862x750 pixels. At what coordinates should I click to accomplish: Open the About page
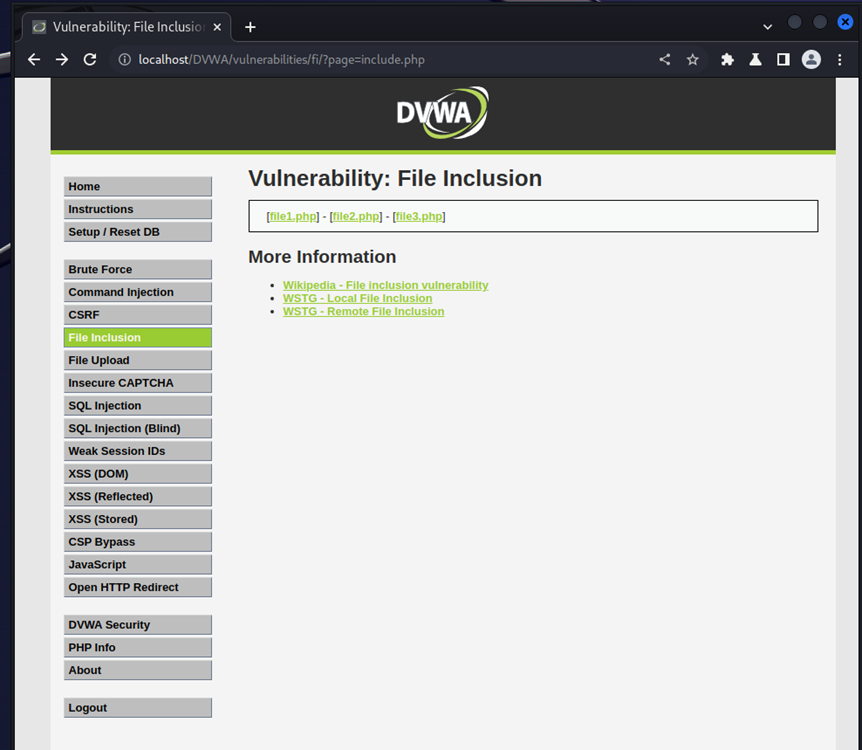137,670
